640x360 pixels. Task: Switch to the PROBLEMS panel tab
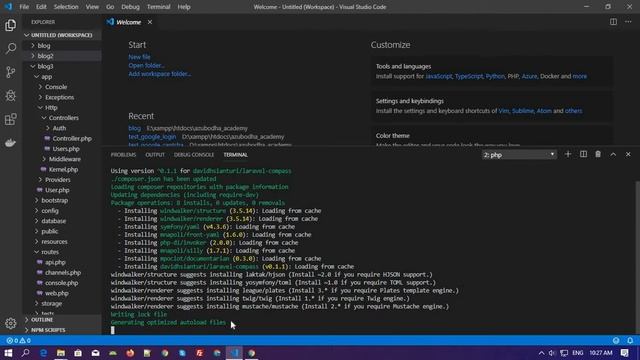tap(123, 155)
